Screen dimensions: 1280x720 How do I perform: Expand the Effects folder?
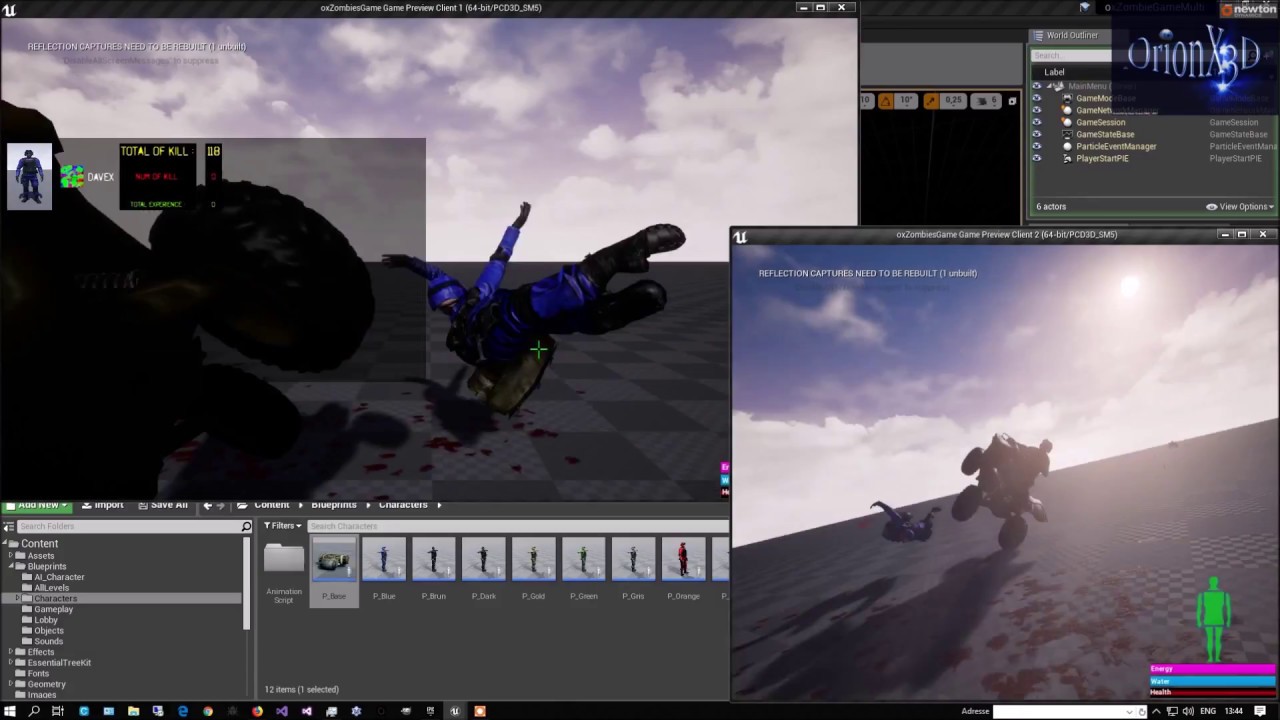(x=11, y=652)
